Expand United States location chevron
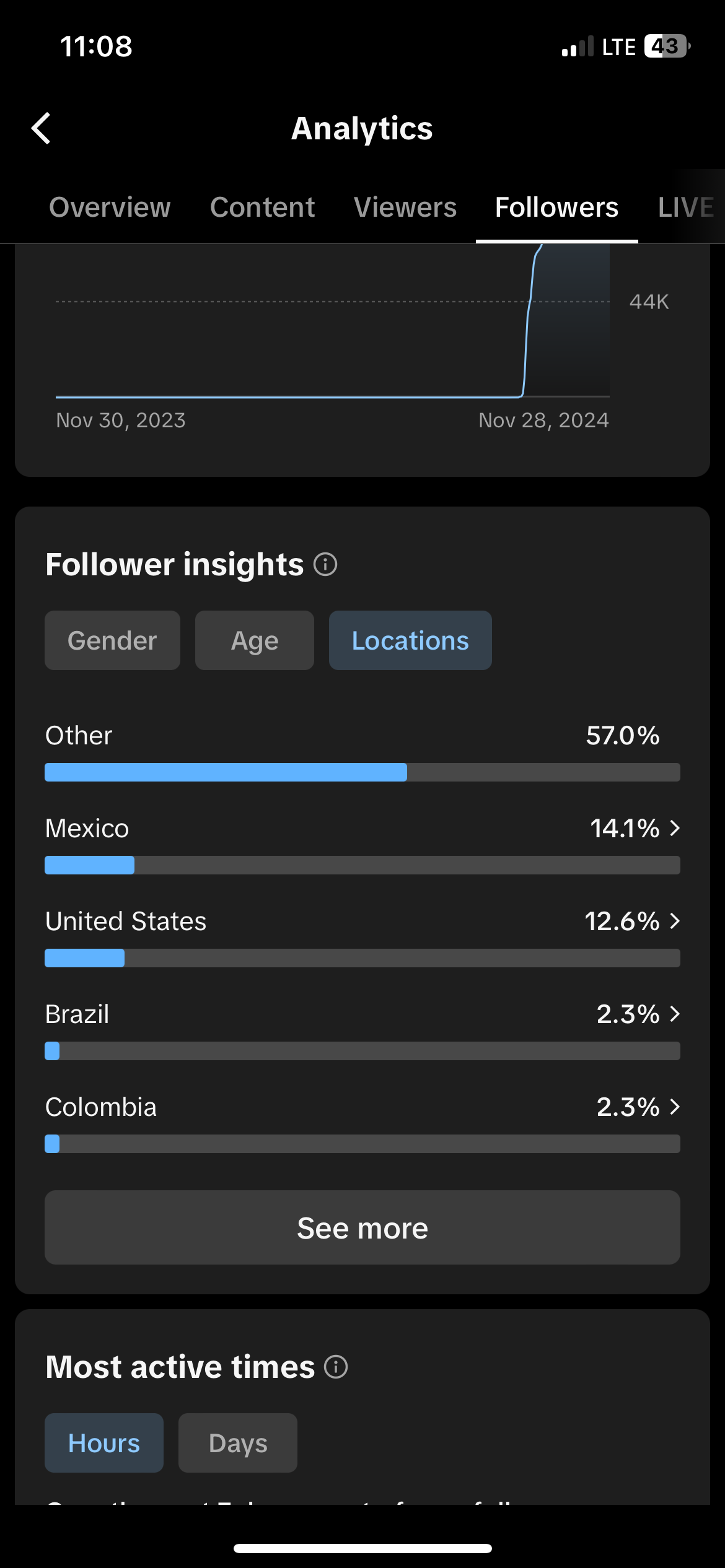This screenshot has width=725, height=1568. [x=675, y=921]
